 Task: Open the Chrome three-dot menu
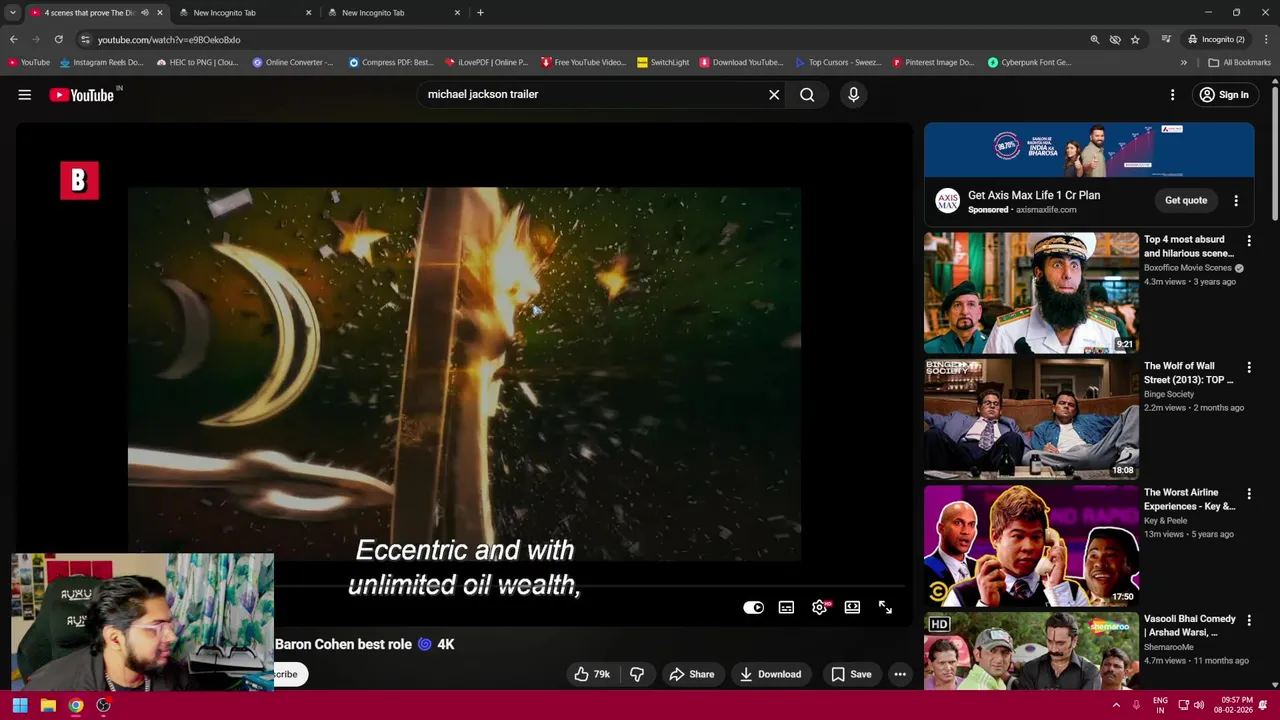click(x=1266, y=40)
